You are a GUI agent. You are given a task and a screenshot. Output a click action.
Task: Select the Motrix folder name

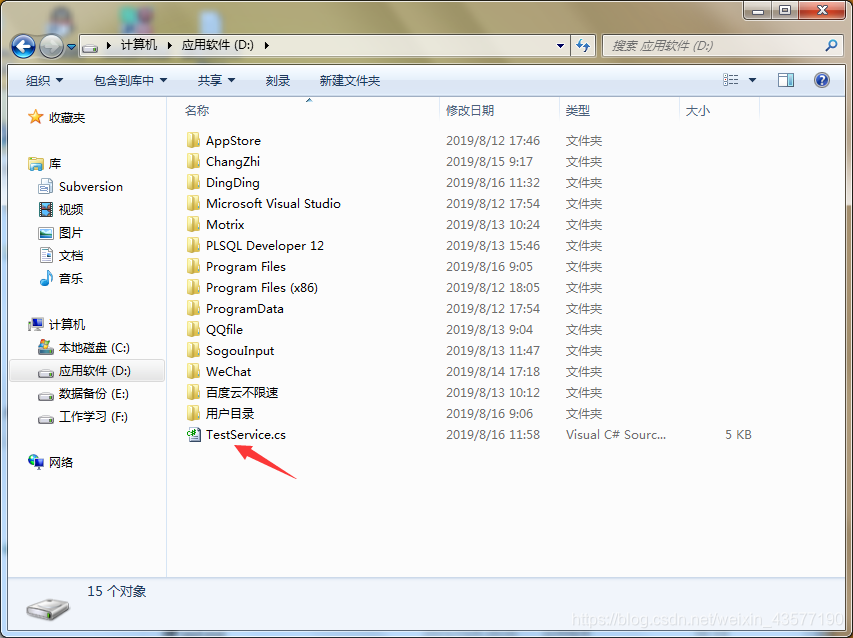tap(225, 224)
